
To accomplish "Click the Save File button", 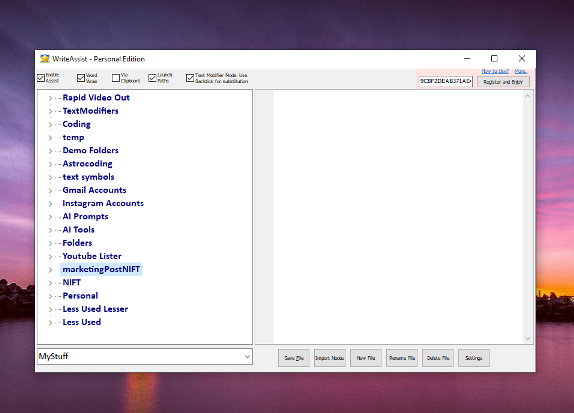I will click(294, 358).
